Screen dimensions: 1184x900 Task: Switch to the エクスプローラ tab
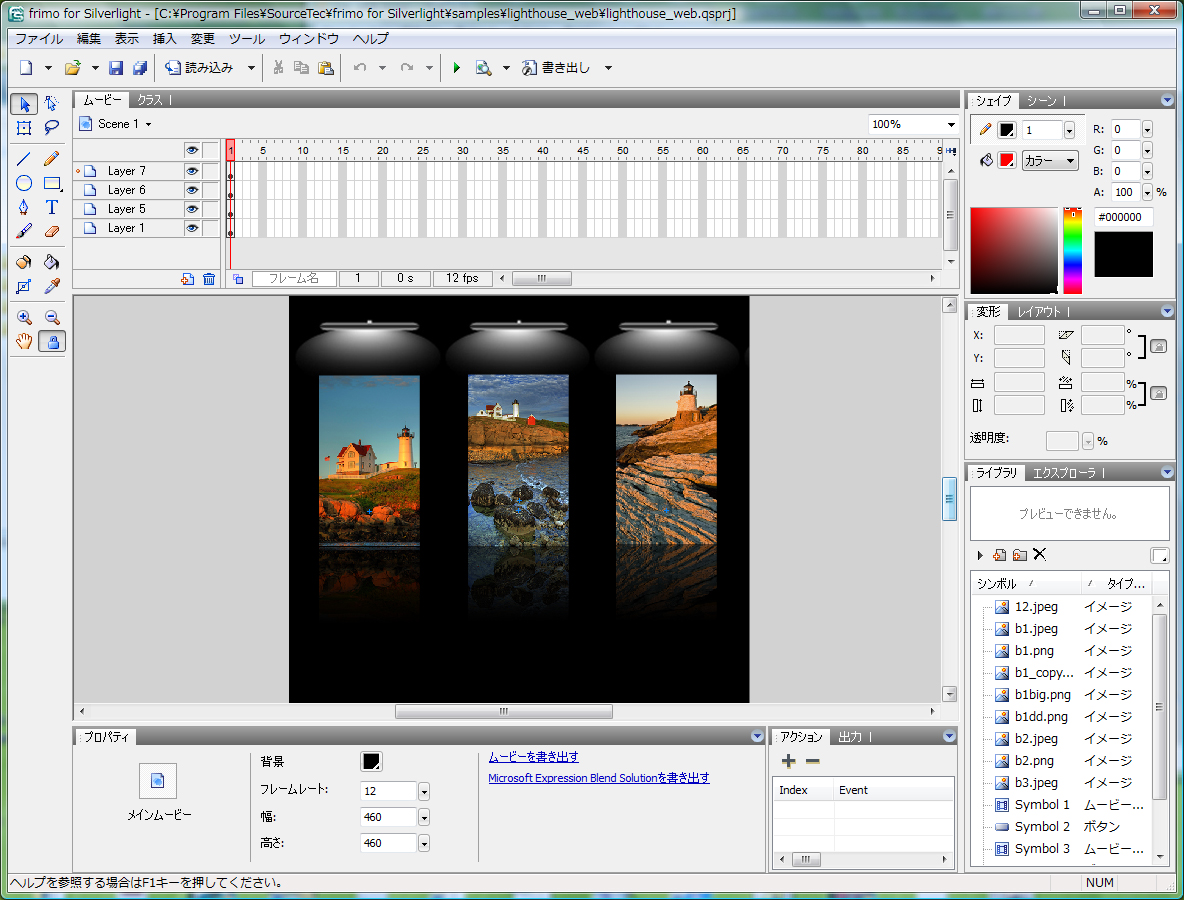(1064, 473)
